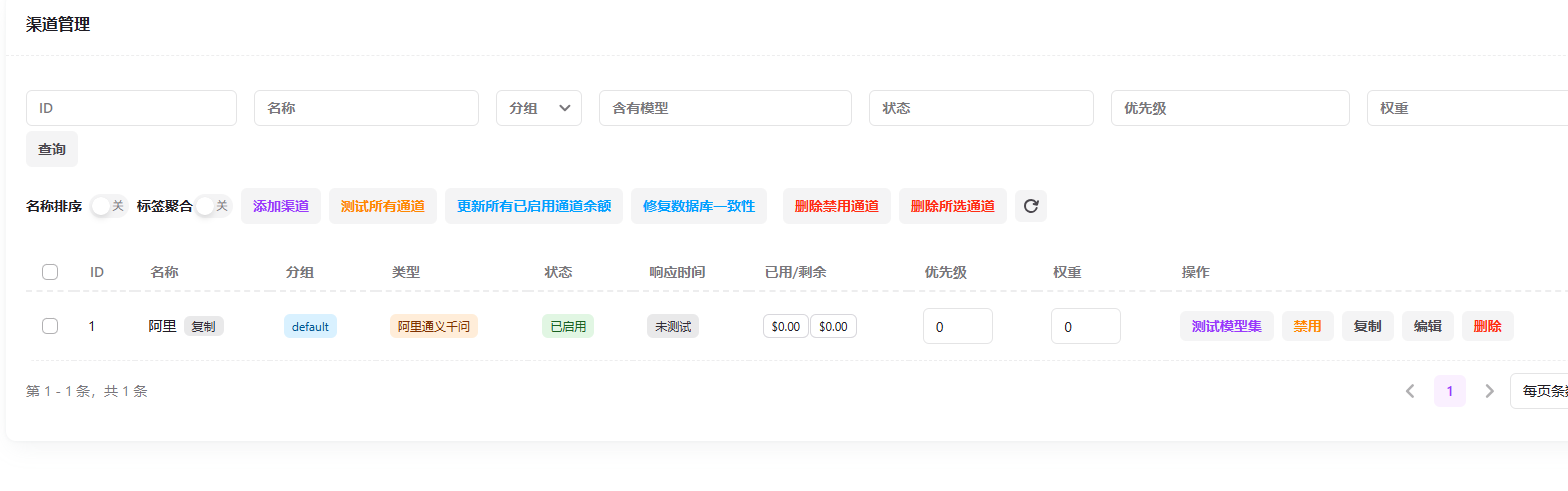Click 复制 button in the 操作 column
Image resolution: width=1568 pixels, height=491 pixels.
pos(1368,326)
